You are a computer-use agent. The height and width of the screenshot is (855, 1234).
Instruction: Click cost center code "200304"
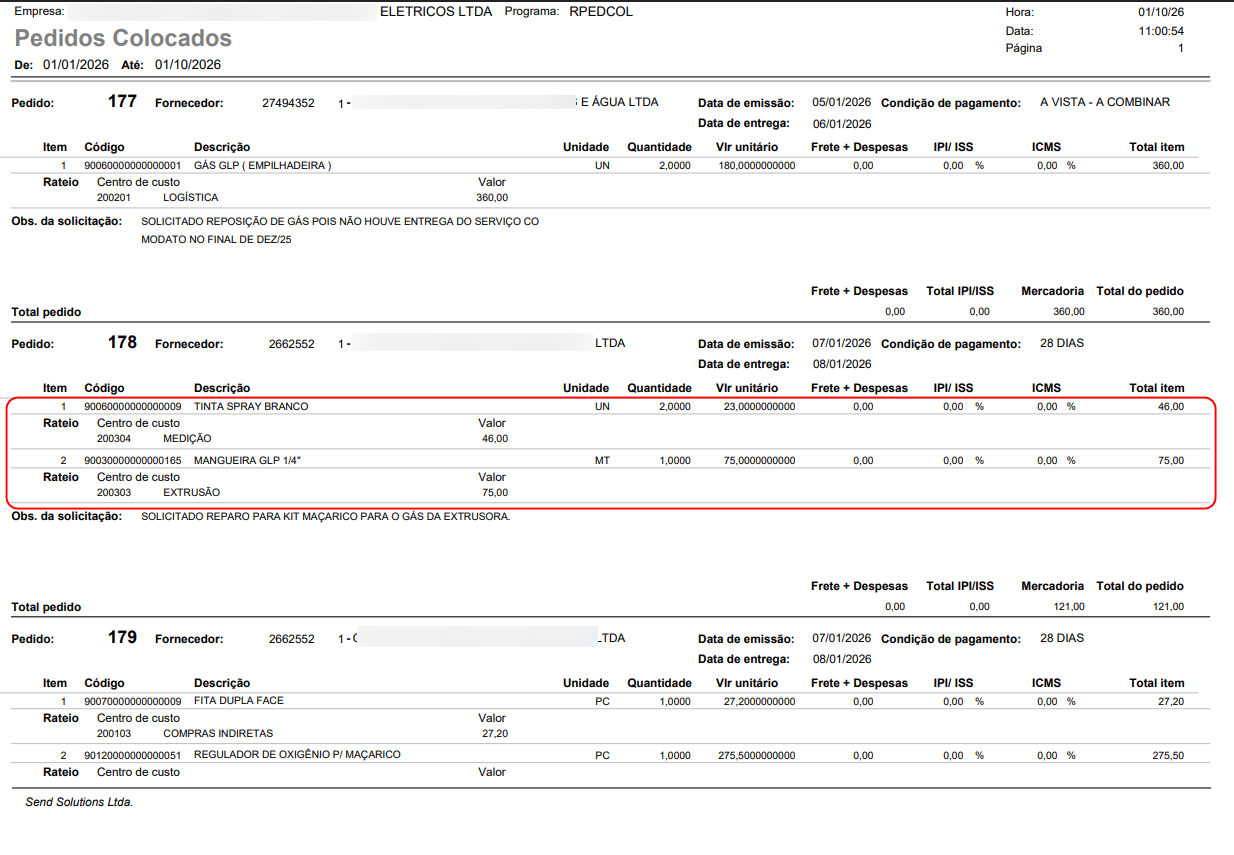click(114, 439)
